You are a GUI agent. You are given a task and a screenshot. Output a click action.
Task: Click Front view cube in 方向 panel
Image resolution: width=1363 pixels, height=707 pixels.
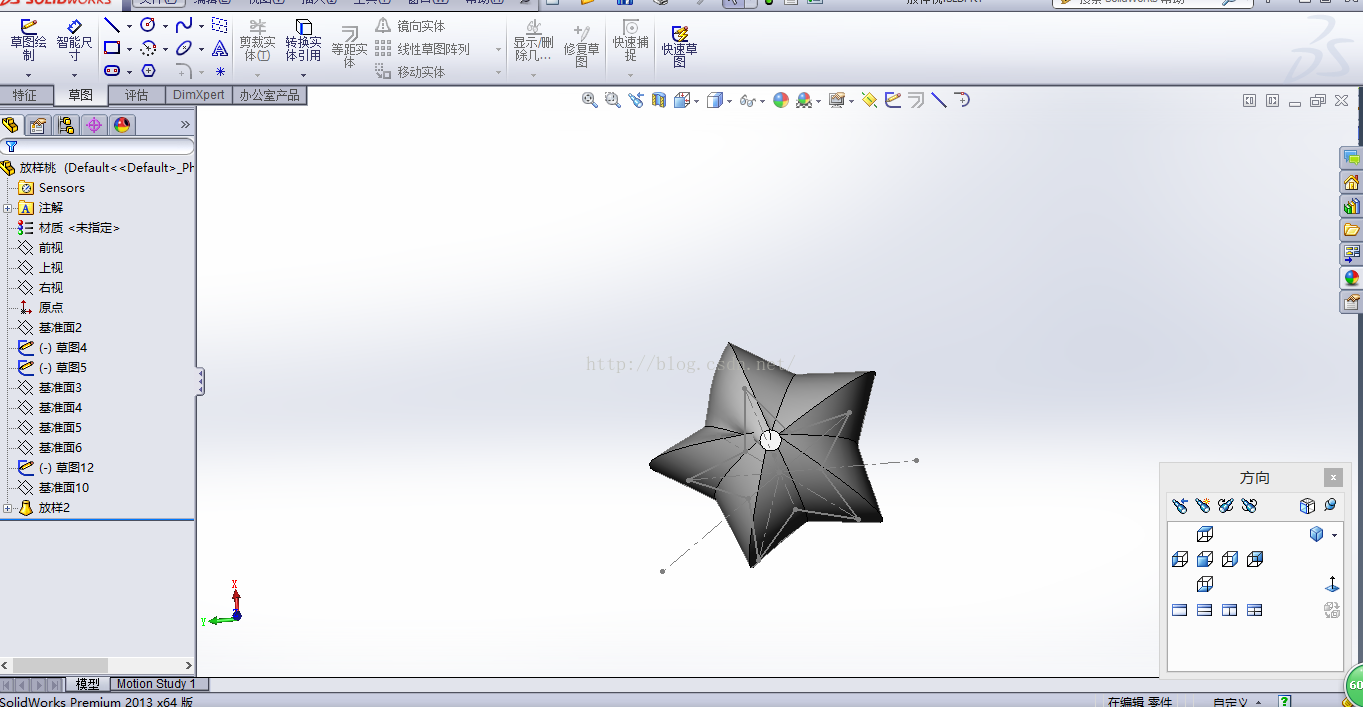click(x=1205, y=560)
